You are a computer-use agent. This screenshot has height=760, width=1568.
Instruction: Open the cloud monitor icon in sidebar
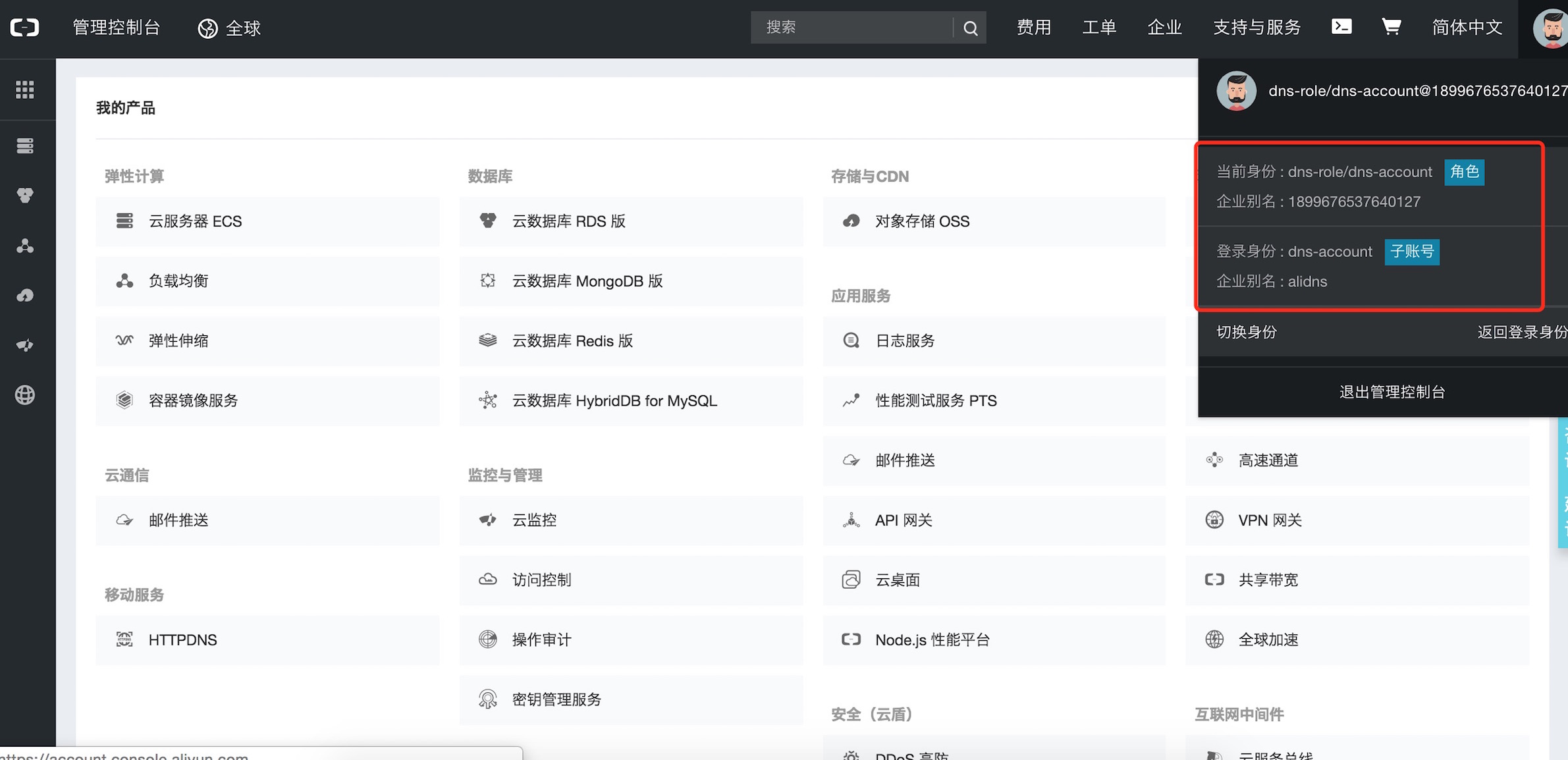click(25, 345)
